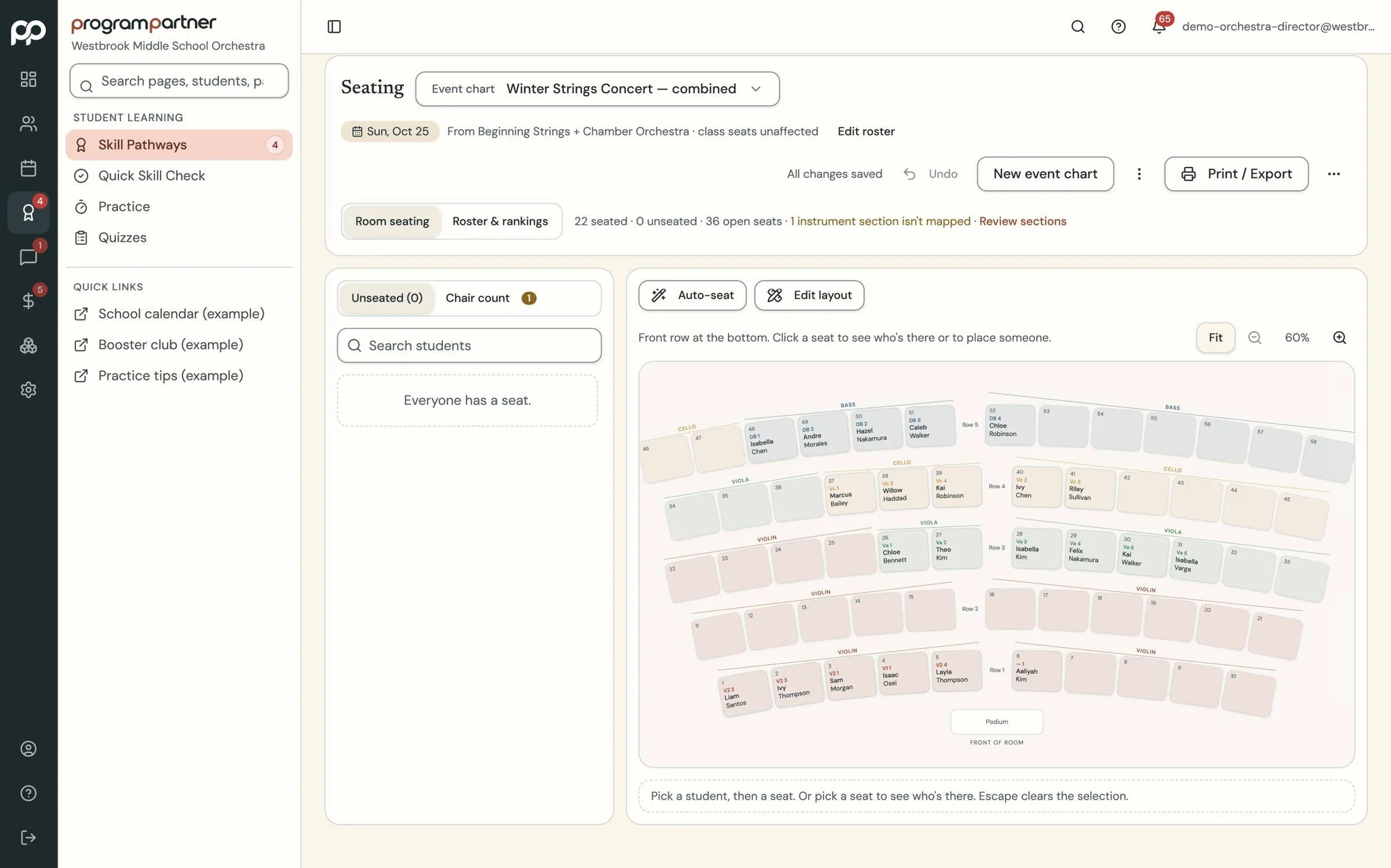Image resolution: width=1391 pixels, height=868 pixels.
Task: Select the Podium in the seating chart
Action: tap(997, 722)
